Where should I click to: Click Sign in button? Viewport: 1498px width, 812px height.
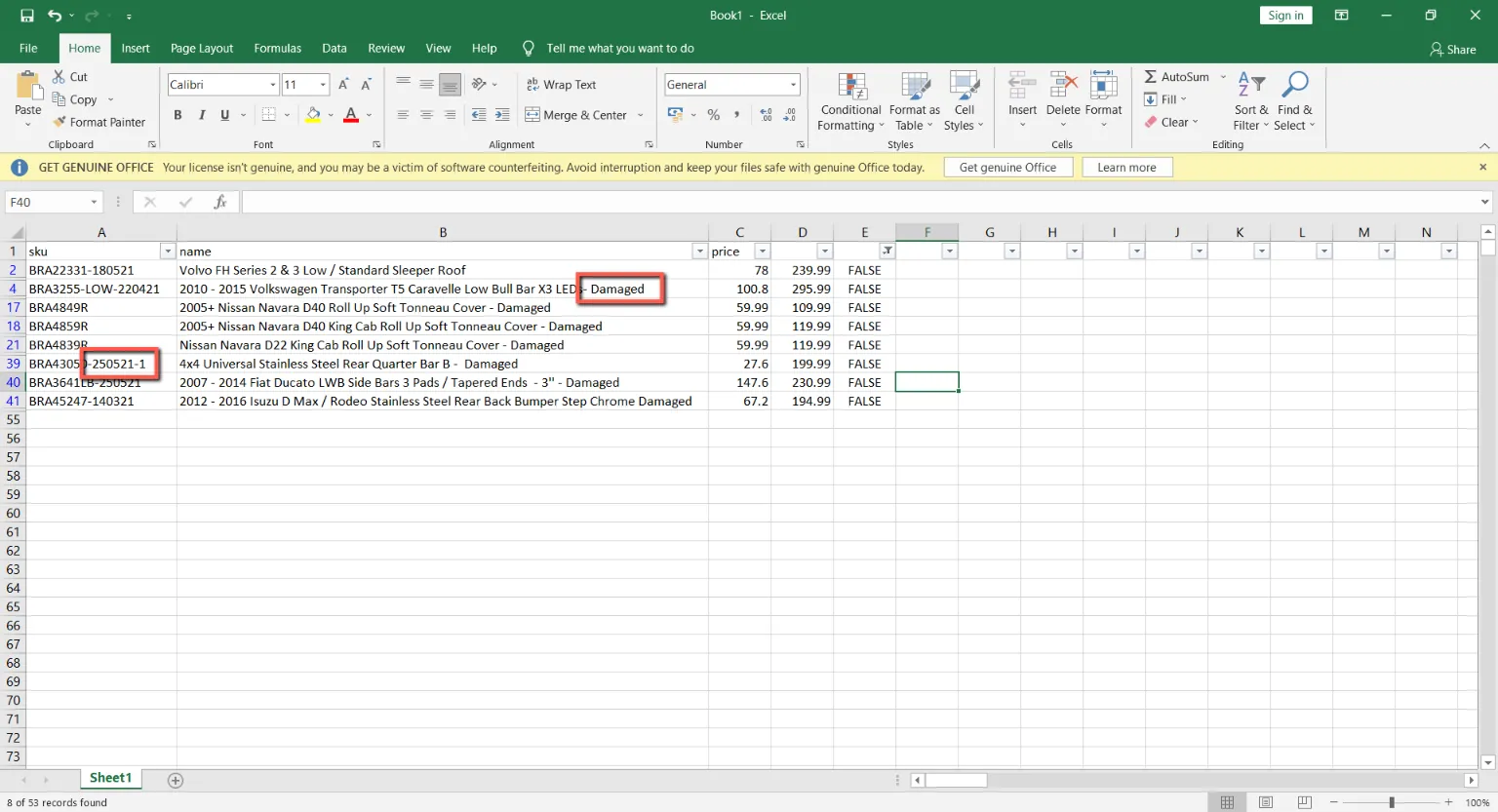pyautogui.click(x=1285, y=16)
